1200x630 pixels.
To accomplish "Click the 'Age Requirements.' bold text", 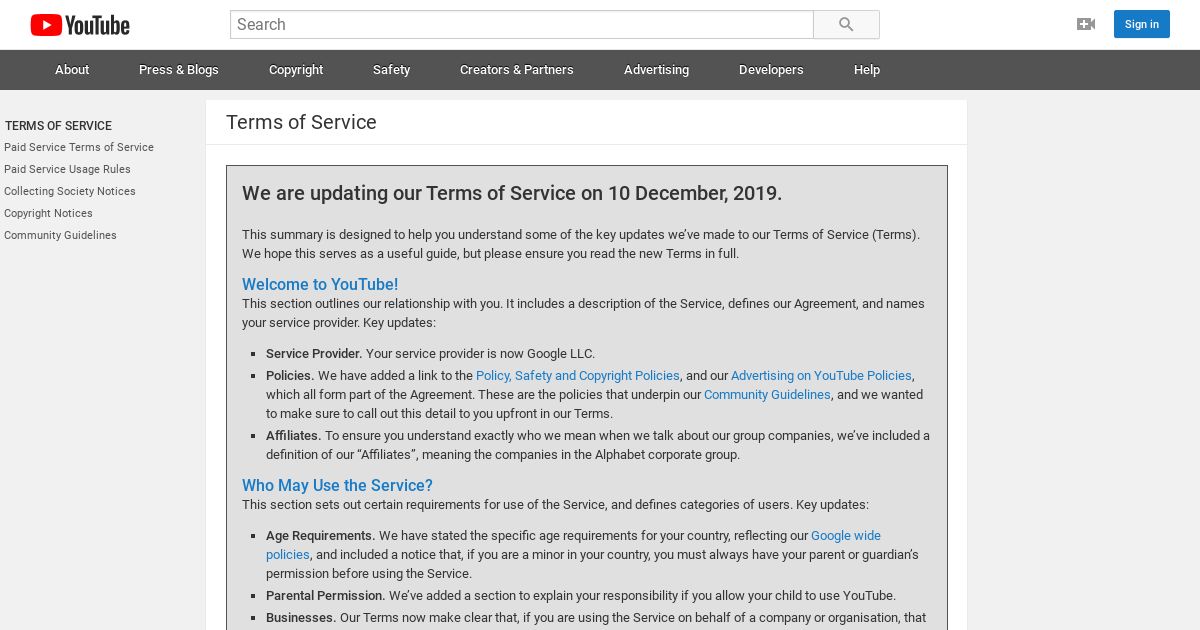I will pos(321,536).
